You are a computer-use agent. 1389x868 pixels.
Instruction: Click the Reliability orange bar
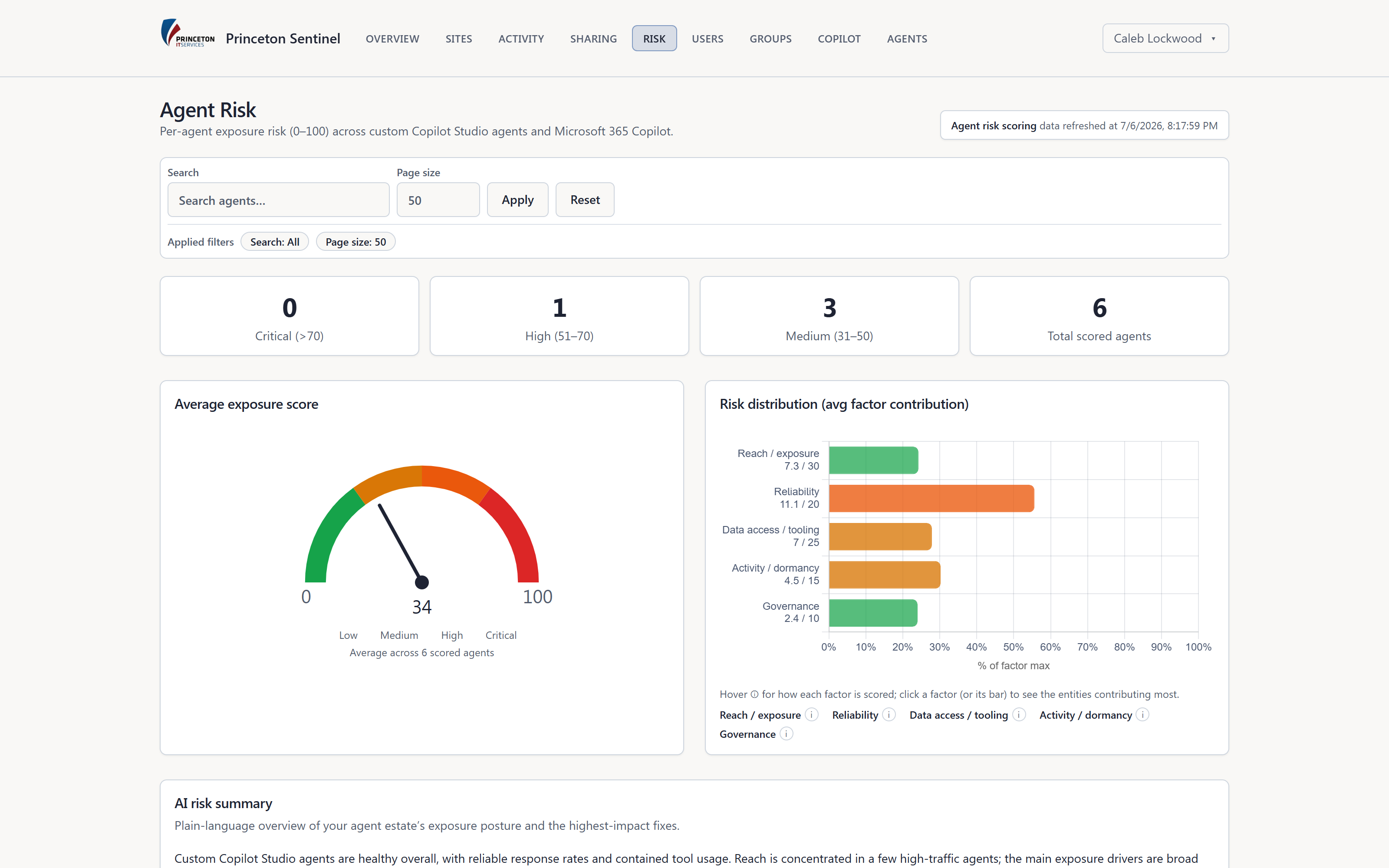pyautogui.click(x=931, y=498)
